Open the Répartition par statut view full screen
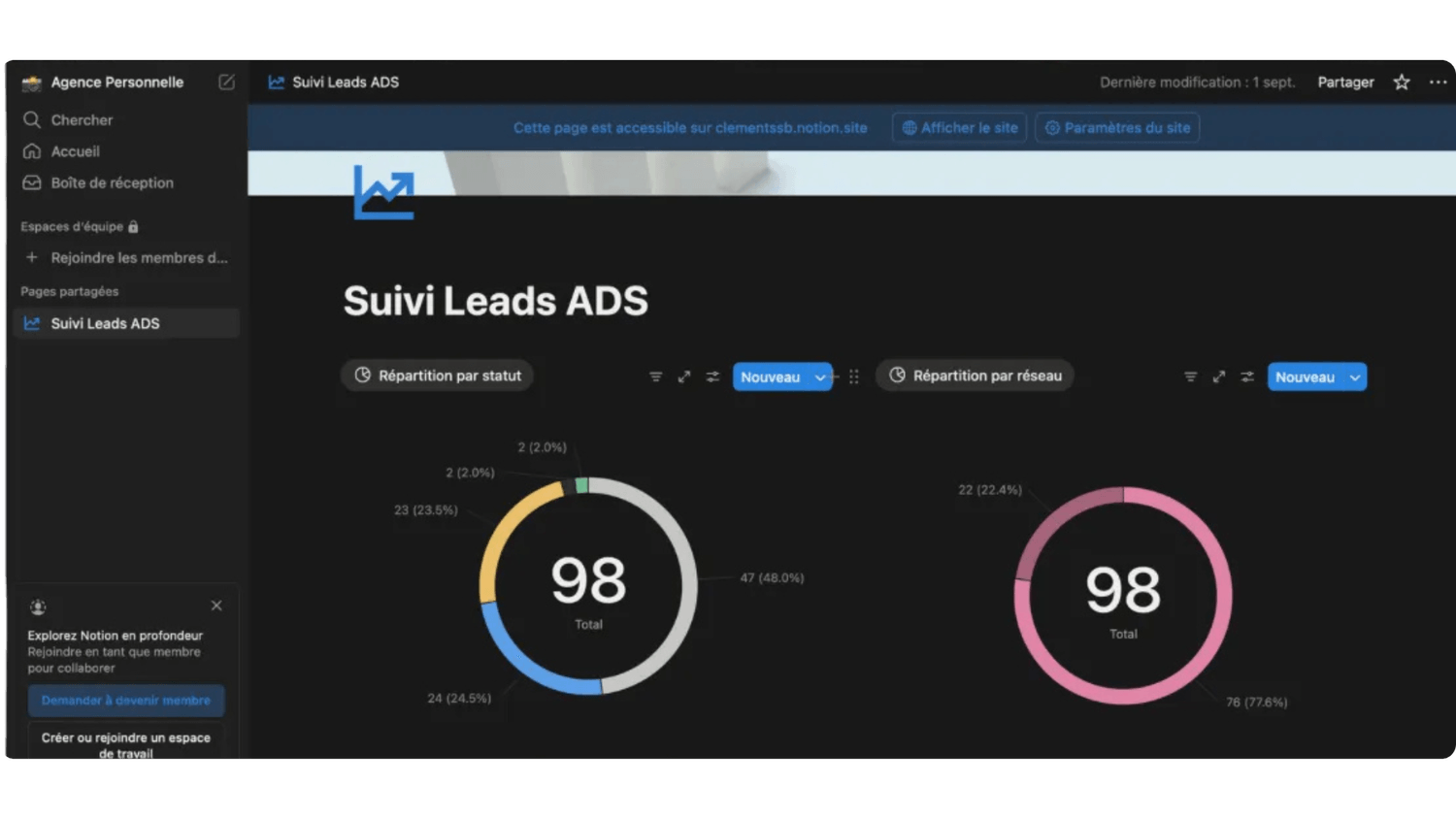The height and width of the screenshot is (819, 1456). [684, 377]
